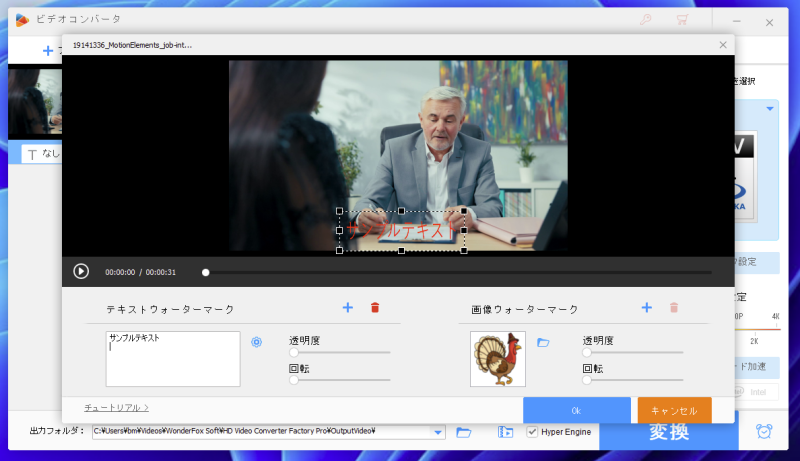Open the output folder via folder icon

click(x=464, y=432)
